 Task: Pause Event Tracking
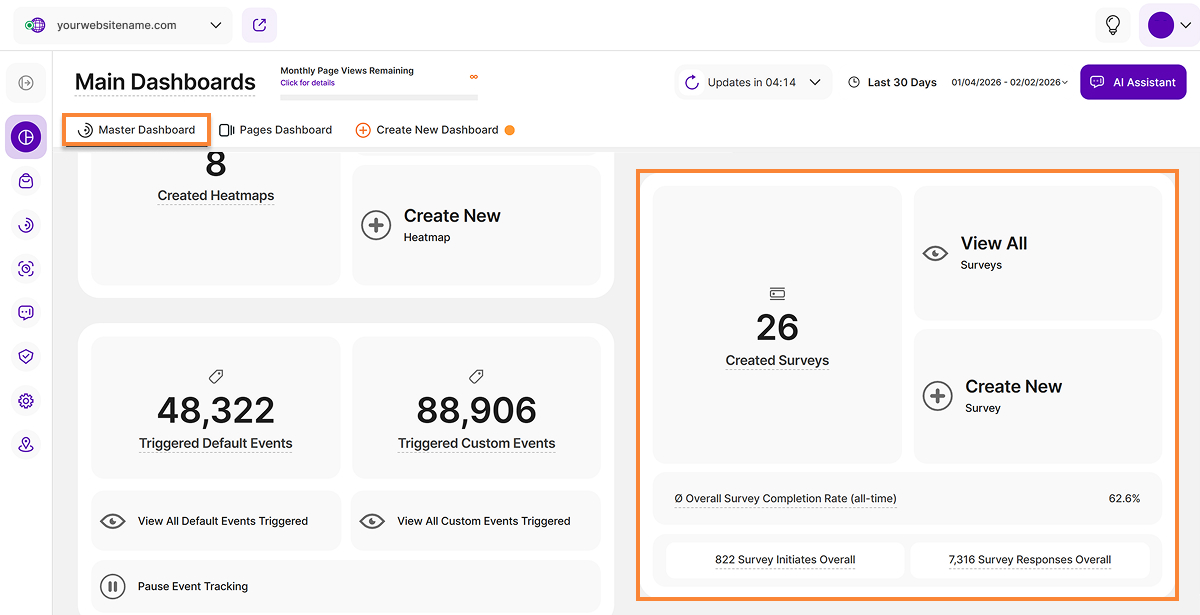[x=192, y=587]
